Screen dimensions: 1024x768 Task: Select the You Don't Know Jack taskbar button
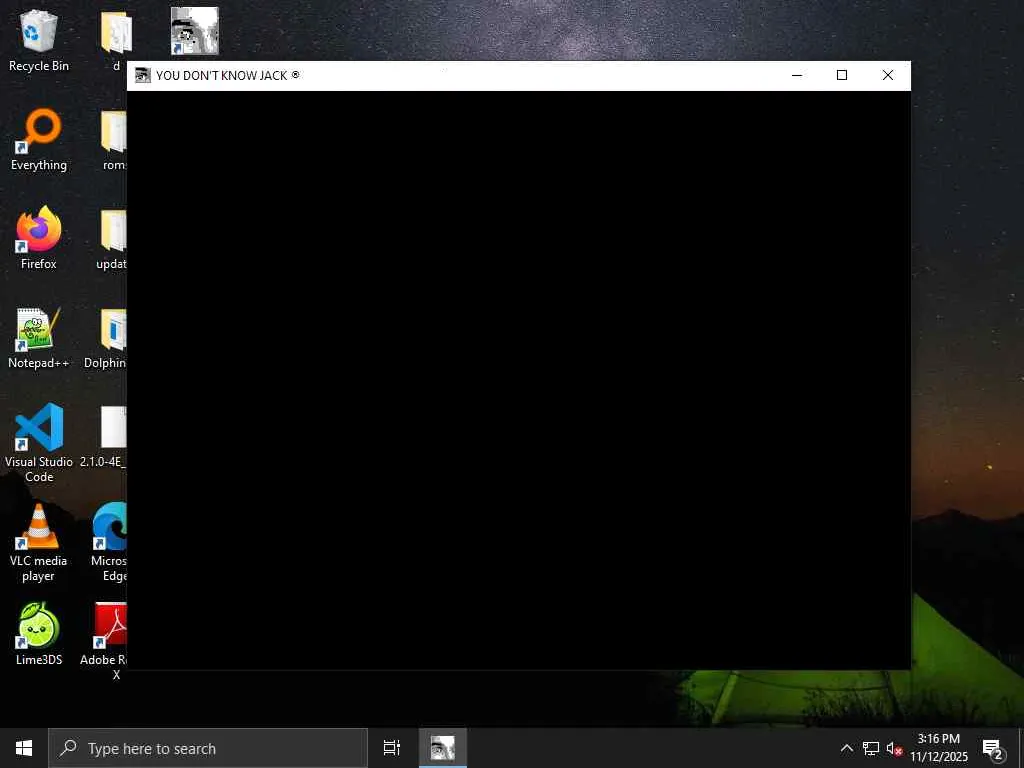443,748
